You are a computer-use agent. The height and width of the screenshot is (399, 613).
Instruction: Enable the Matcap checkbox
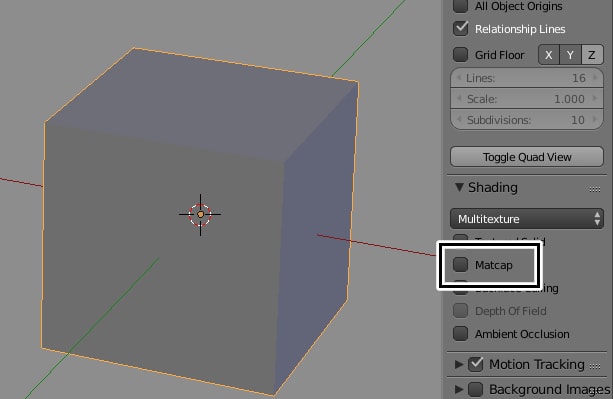[x=461, y=265]
